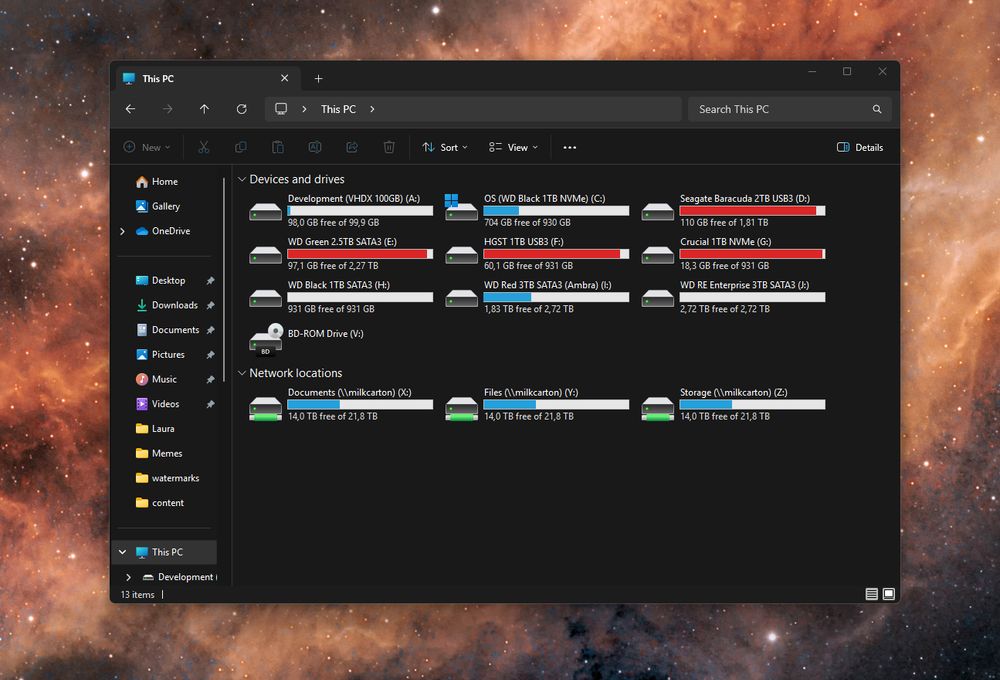Screen dimensions: 1000x680
Task: Open the Sort dropdown
Action: pyautogui.click(x=445, y=147)
